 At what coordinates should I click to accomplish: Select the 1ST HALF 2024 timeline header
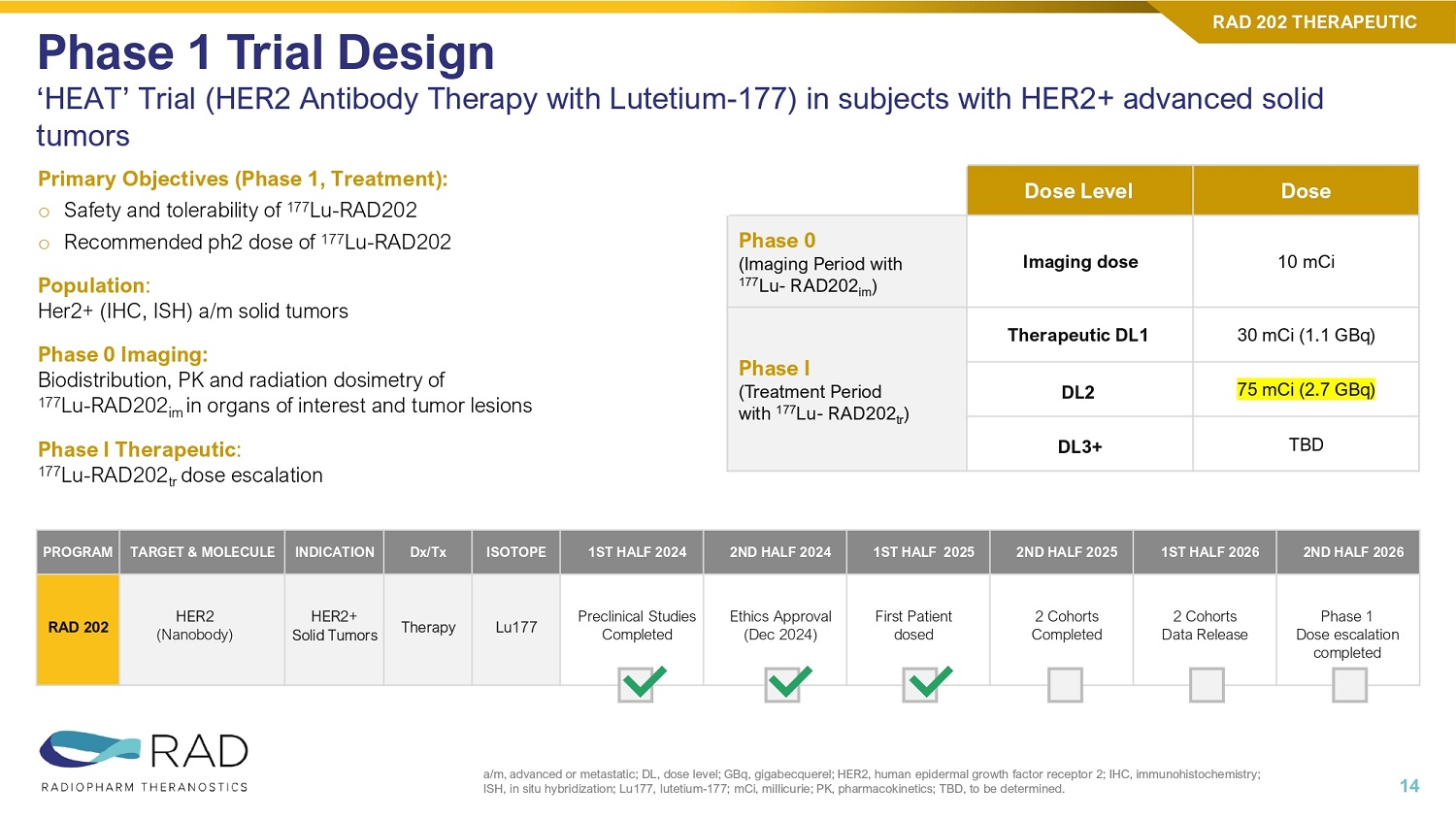[x=637, y=552]
